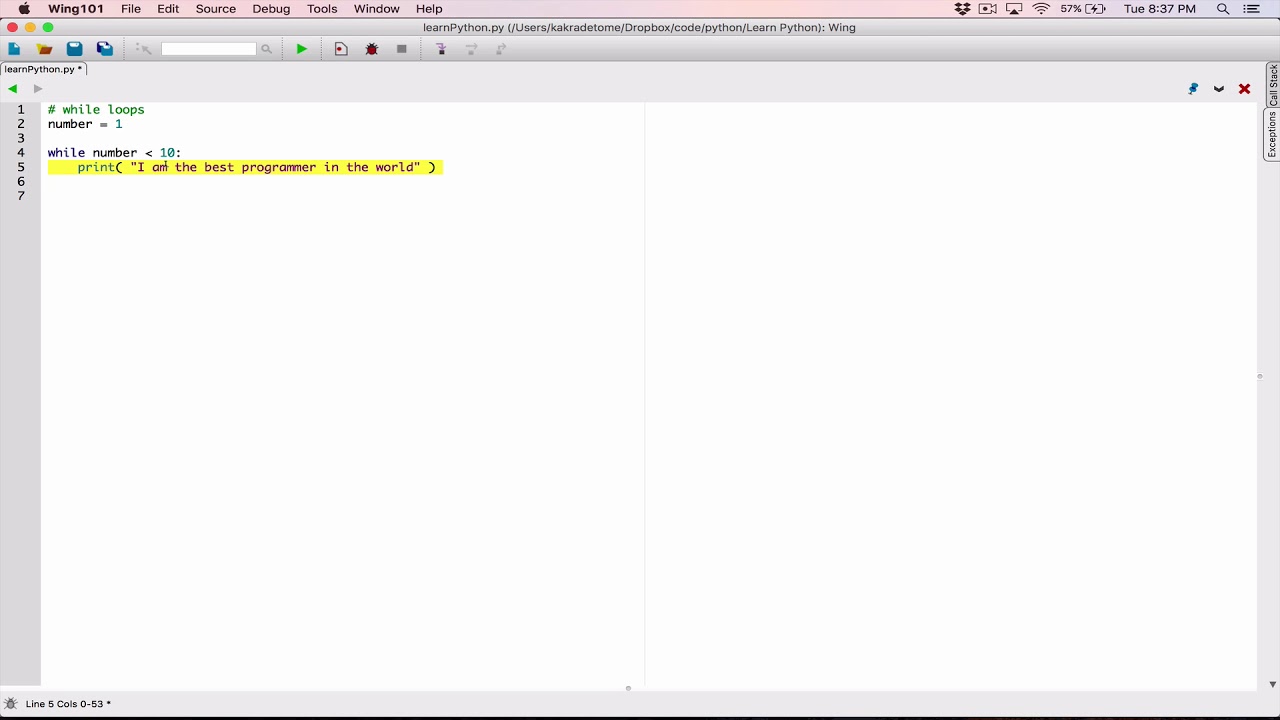Screen dimensions: 1280x720
Task: Click the screen recording camera menu bar icon
Action: [x=988, y=9]
